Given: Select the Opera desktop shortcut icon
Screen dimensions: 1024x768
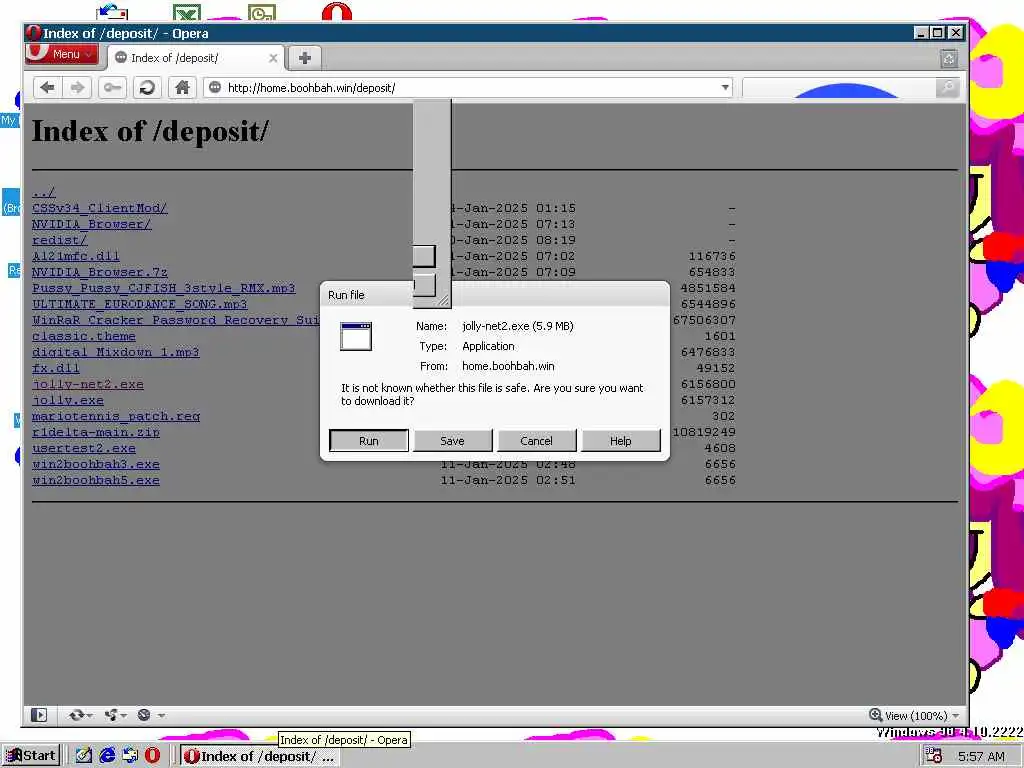Looking at the screenshot, I should click(x=336, y=11).
